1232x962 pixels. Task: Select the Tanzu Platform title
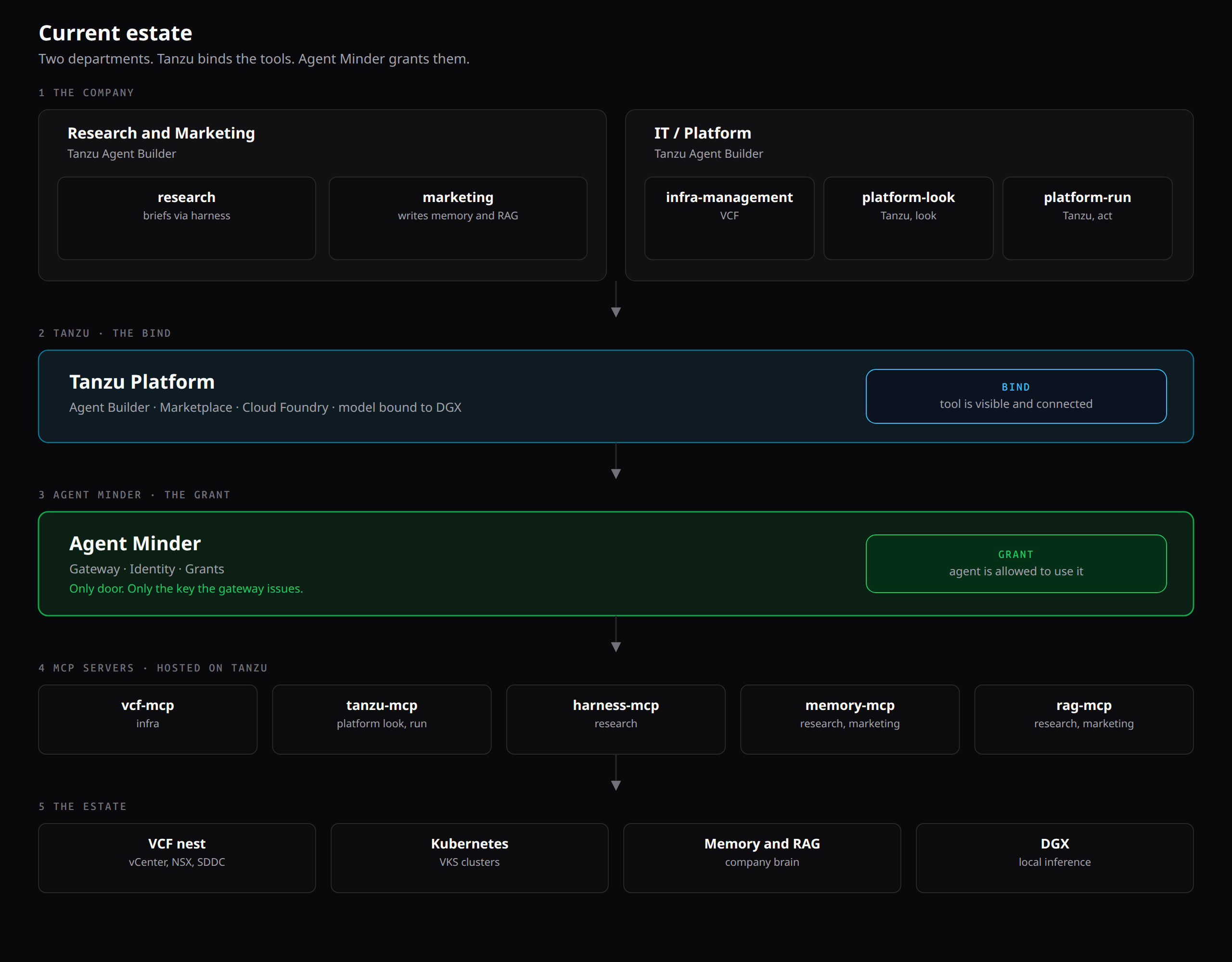point(142,382)
